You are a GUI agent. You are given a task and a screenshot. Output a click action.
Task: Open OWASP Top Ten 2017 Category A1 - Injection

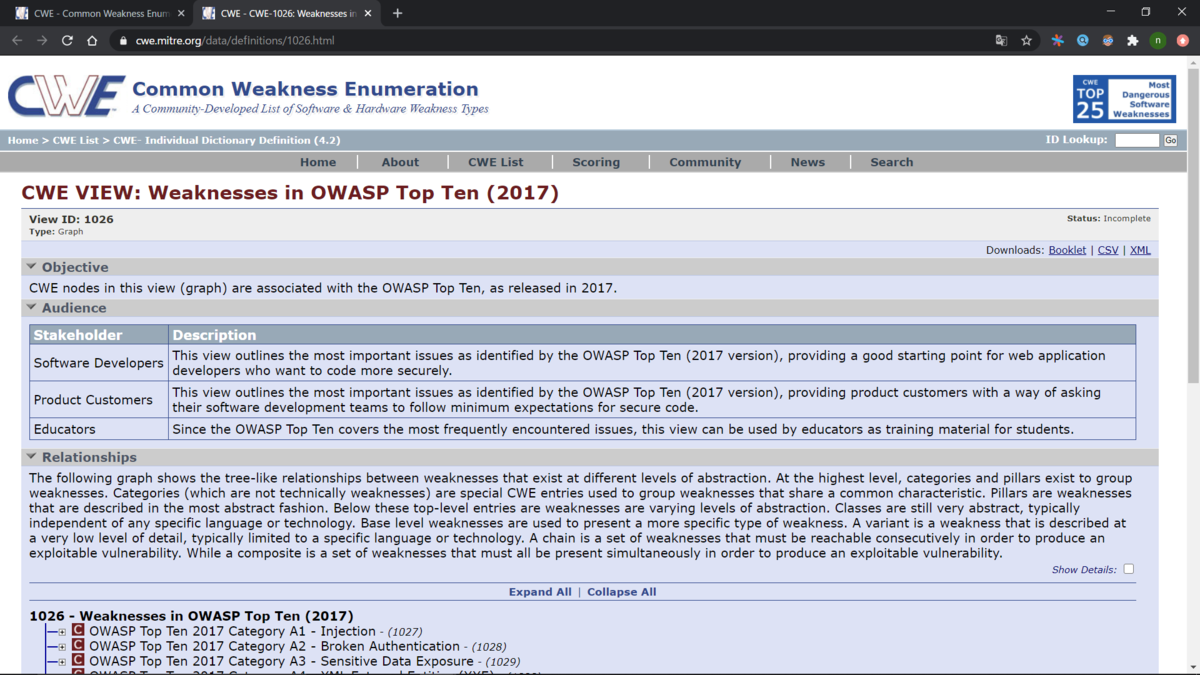(x=232, y=631)
